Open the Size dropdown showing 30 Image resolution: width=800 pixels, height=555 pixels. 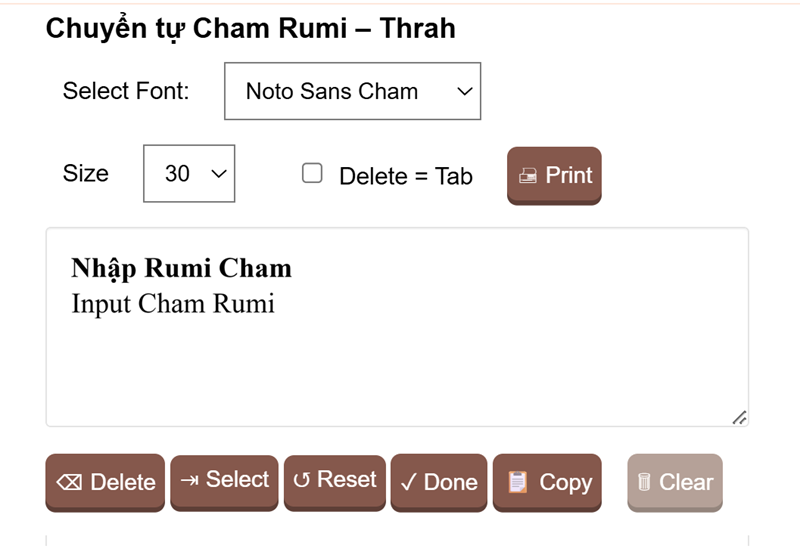coord(189,174)
